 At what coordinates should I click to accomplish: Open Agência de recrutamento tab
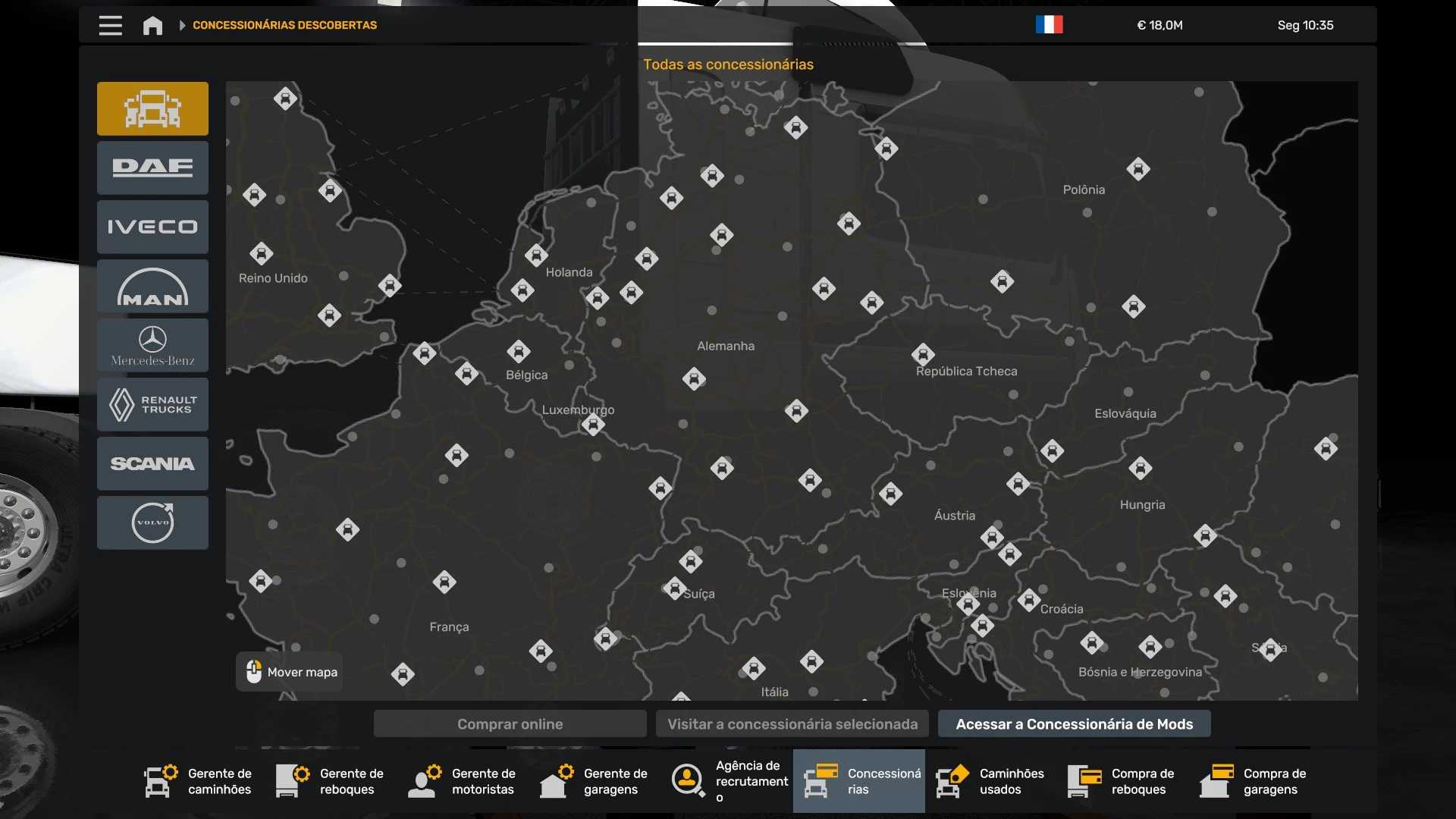[728, 781]
